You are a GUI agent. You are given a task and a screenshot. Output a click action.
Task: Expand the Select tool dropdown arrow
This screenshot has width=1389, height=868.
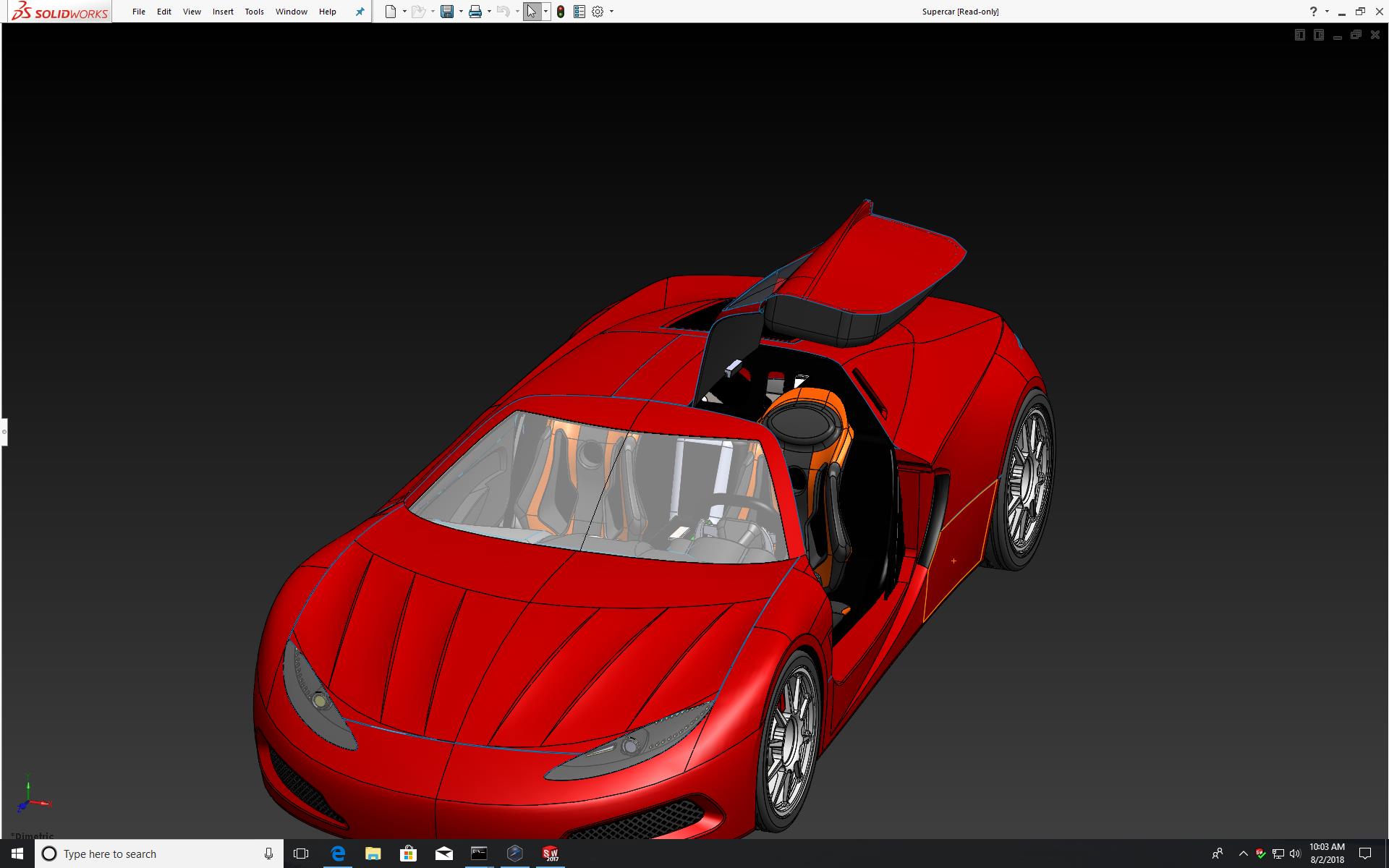[545, 12]
